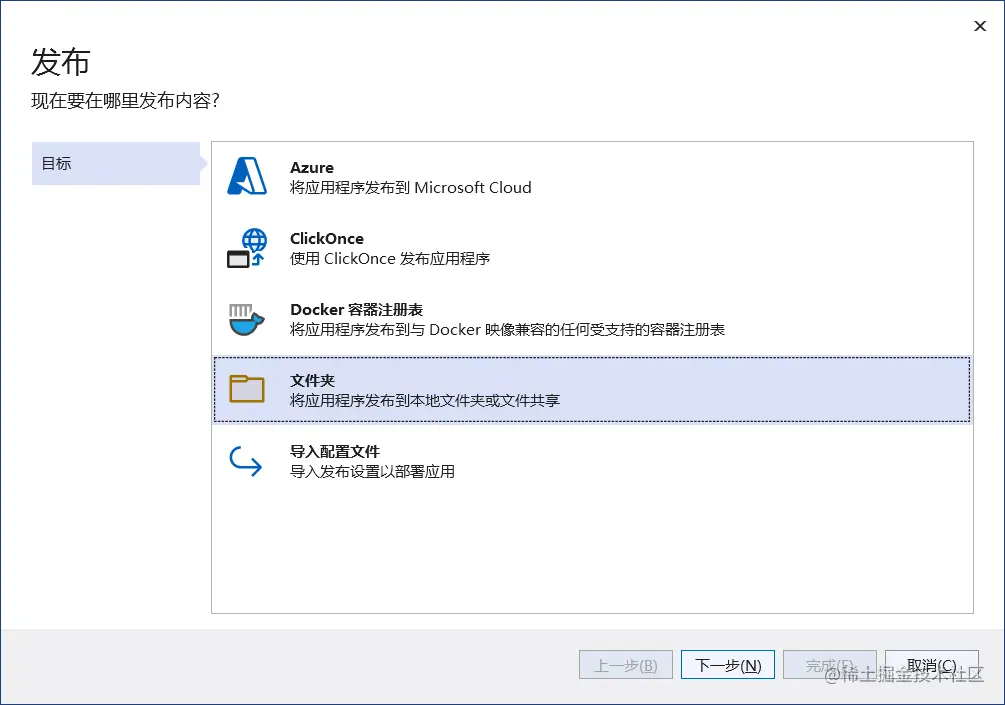Click the description mentioning Microsoft Cloud
The width and height of the screenshot is (1005, 705).
(x=410, y=188)
